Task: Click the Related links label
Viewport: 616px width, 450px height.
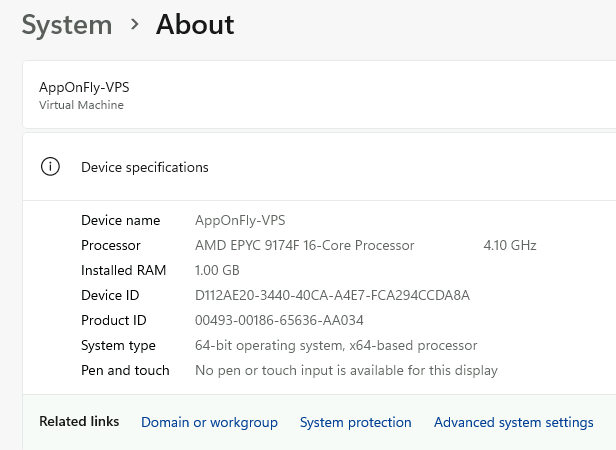Action: pyautogui.click(x=79, y=422)
